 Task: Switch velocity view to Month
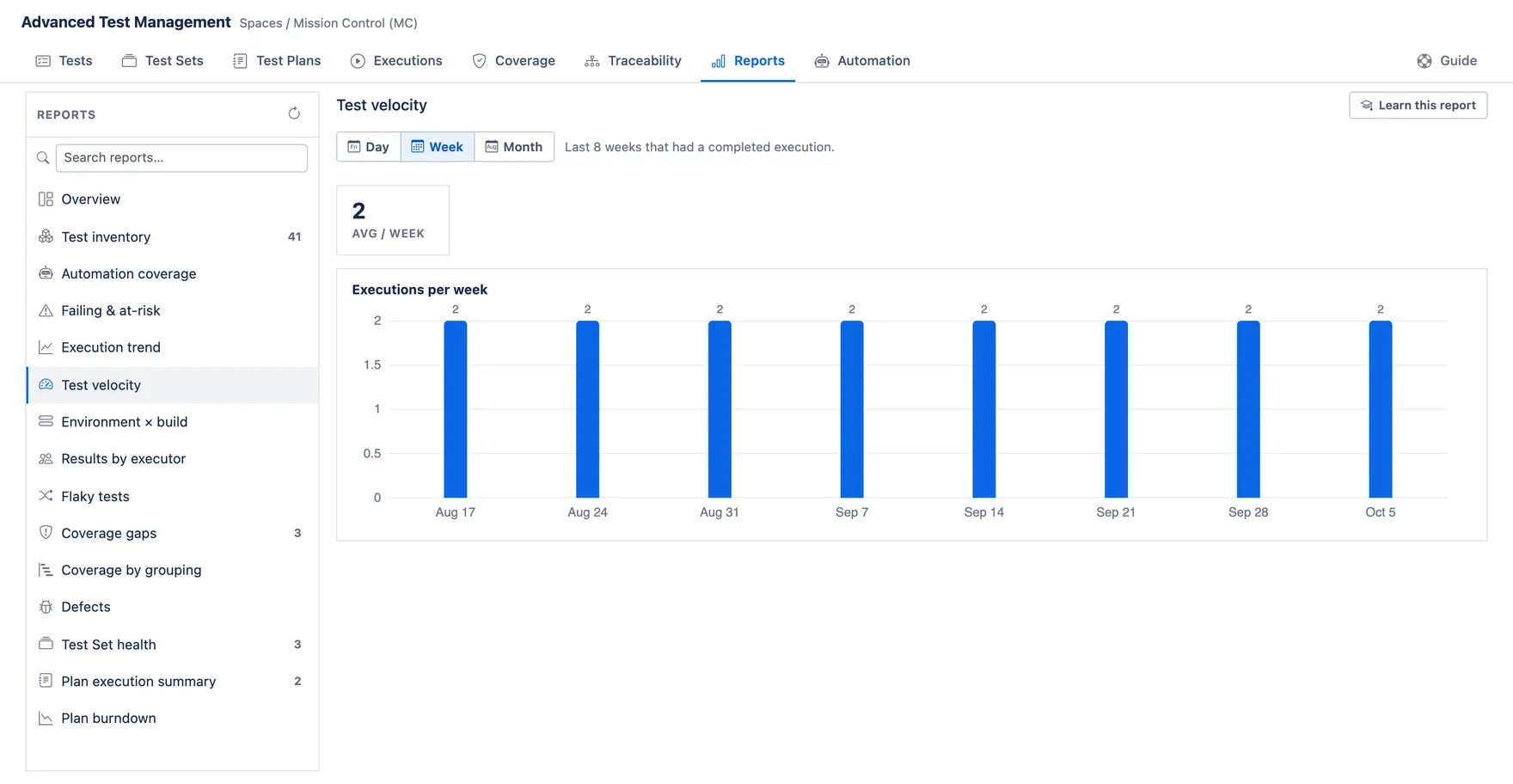click(x=514, y=147)
